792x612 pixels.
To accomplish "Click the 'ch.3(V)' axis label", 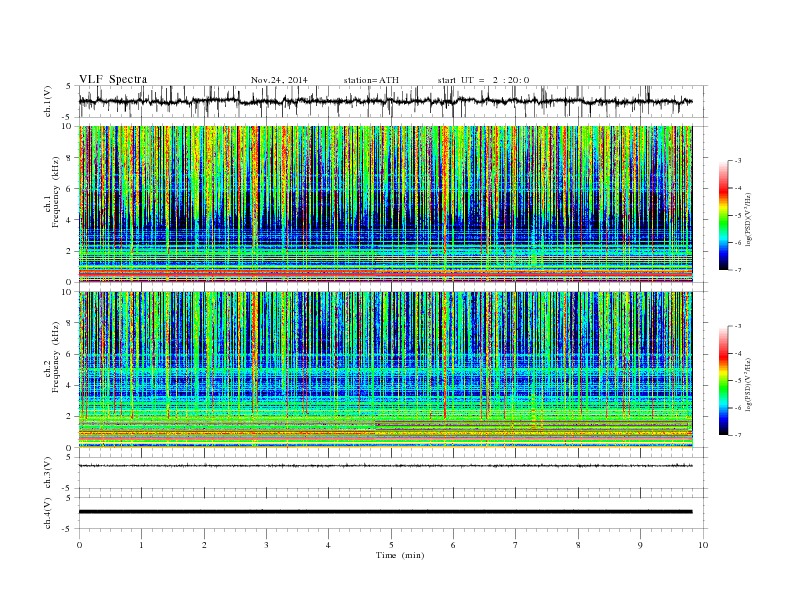I will pyautogui.click(x=48, y=473).
